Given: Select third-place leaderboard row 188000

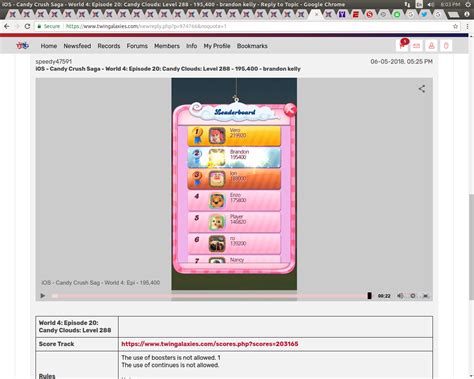Looking at the screenshot, I should click(234, 179).
